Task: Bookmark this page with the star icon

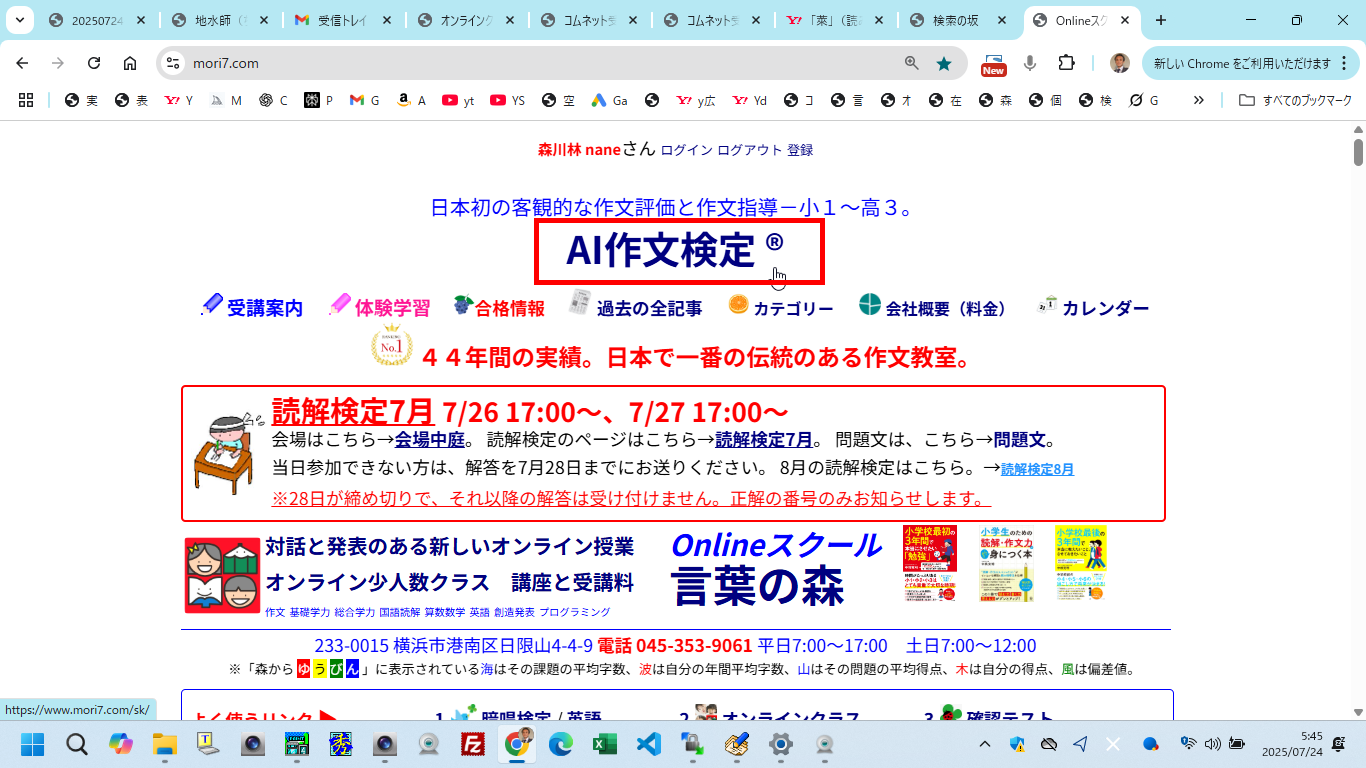Action: coord(944,63)
